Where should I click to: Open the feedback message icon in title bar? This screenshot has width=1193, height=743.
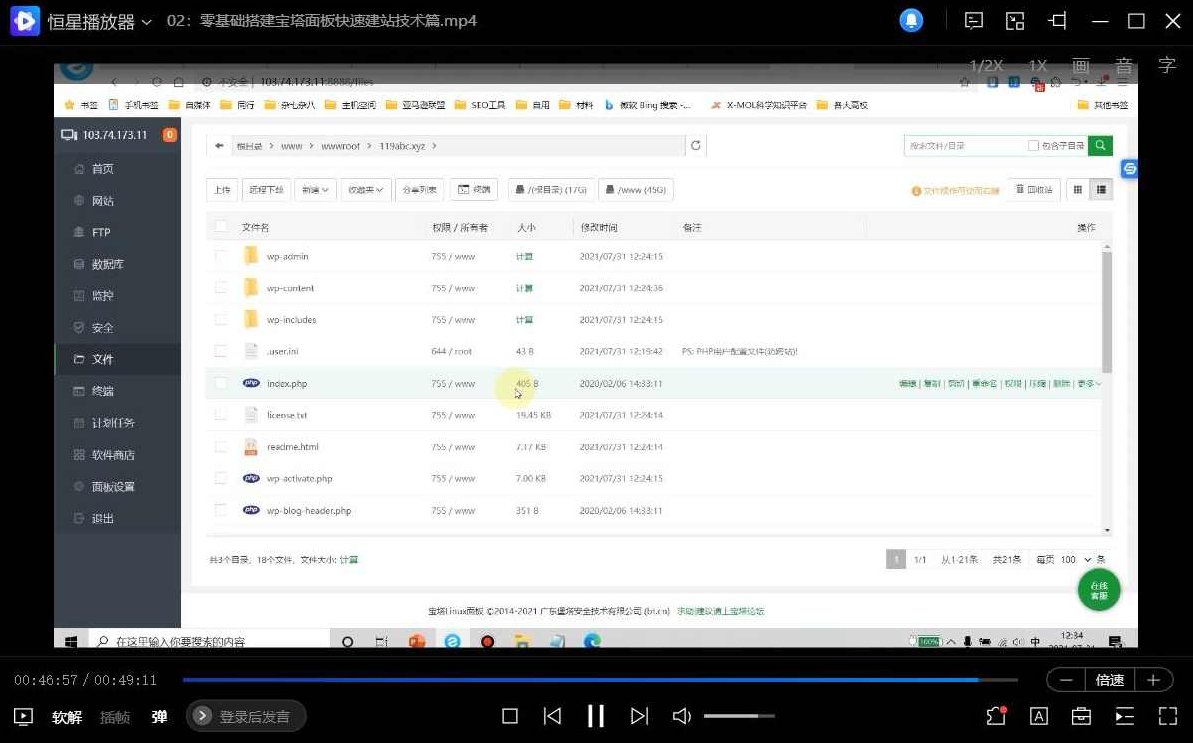(x=973, y=21)
